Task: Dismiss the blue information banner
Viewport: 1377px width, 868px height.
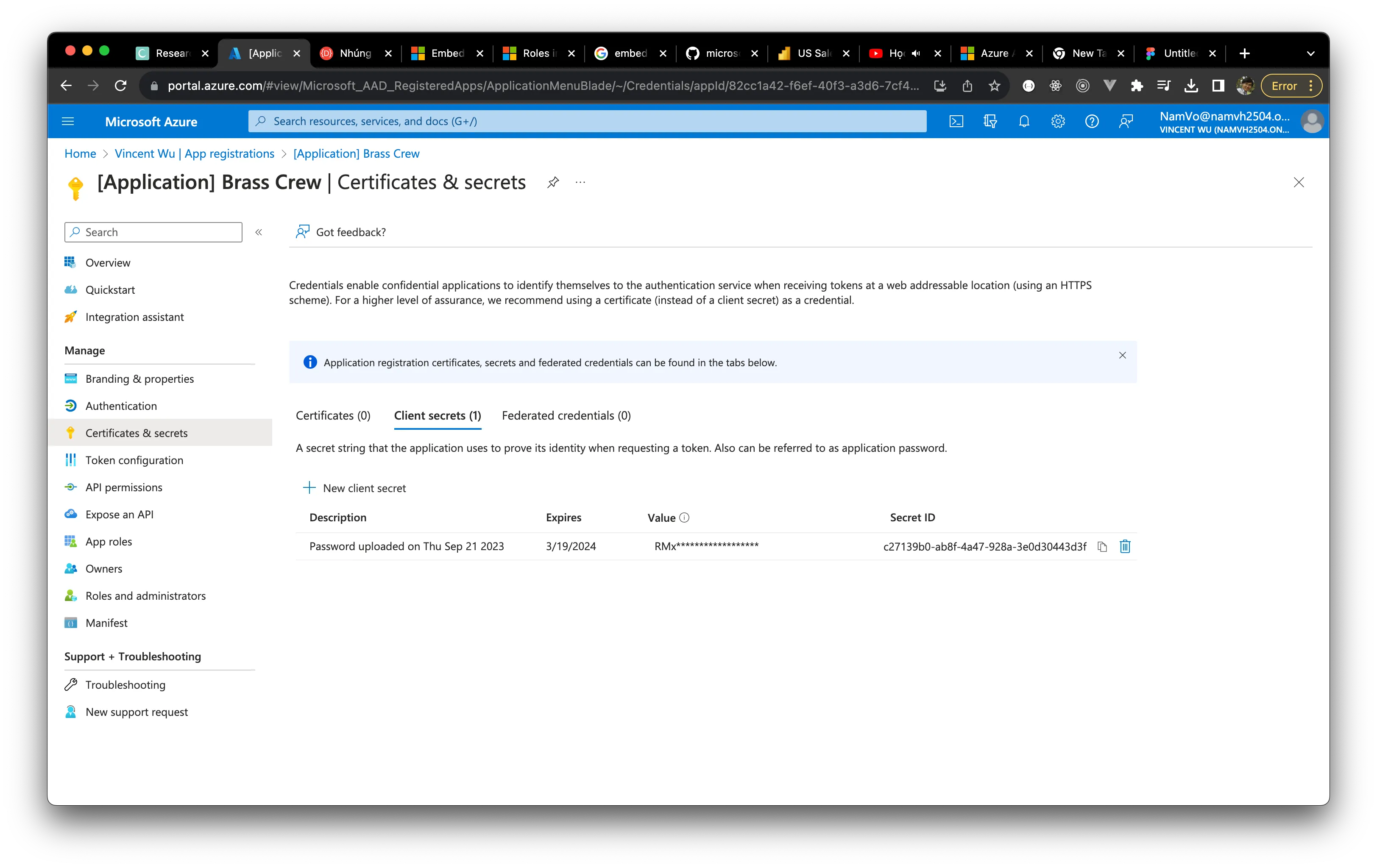Action: coord(1122,355)
